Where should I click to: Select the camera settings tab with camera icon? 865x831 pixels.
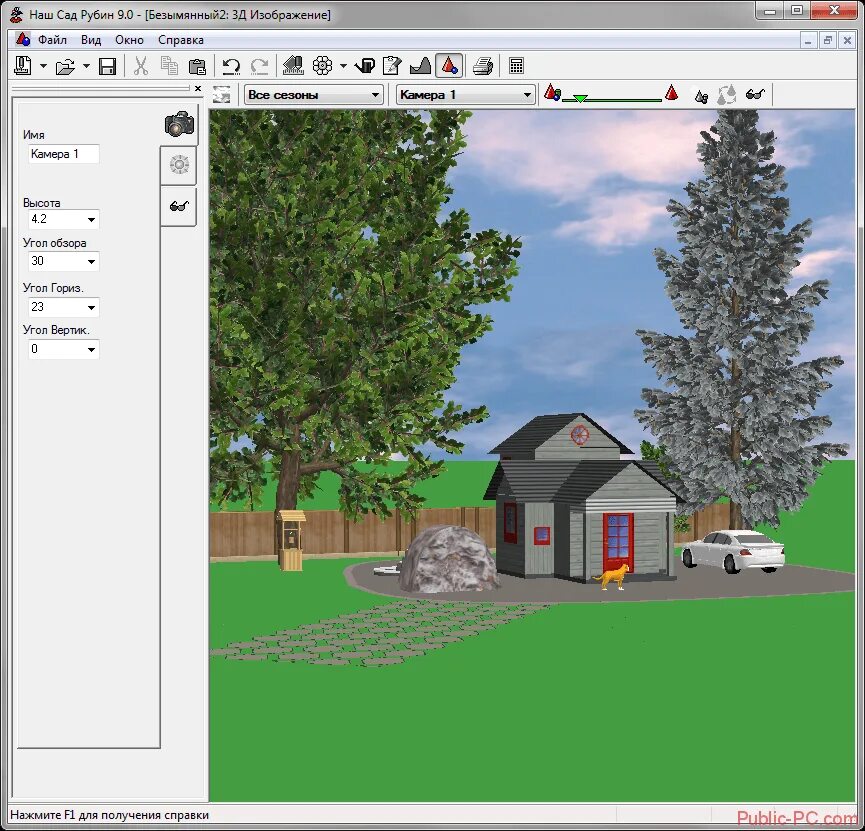pyautogui.click(x=179, y=123)
